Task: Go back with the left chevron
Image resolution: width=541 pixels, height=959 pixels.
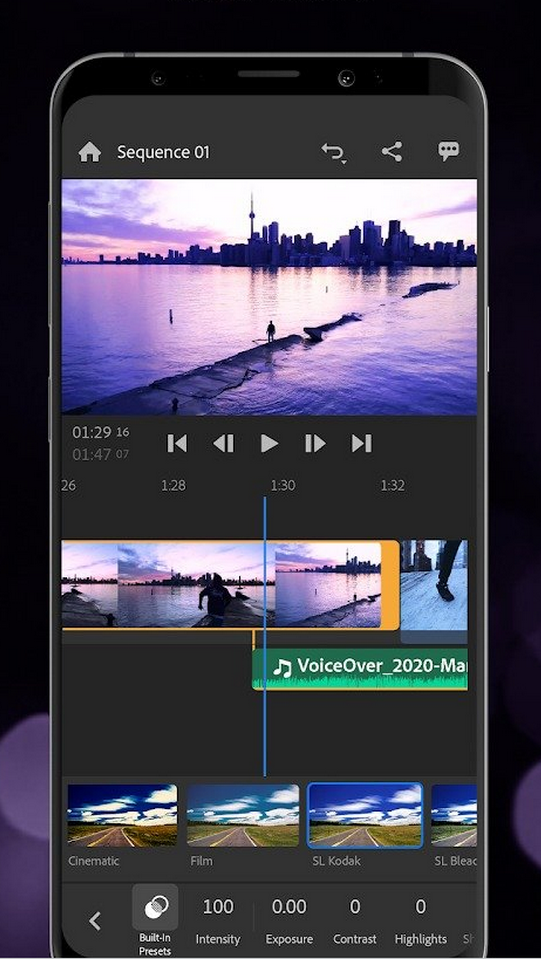Action: (95, 920)
